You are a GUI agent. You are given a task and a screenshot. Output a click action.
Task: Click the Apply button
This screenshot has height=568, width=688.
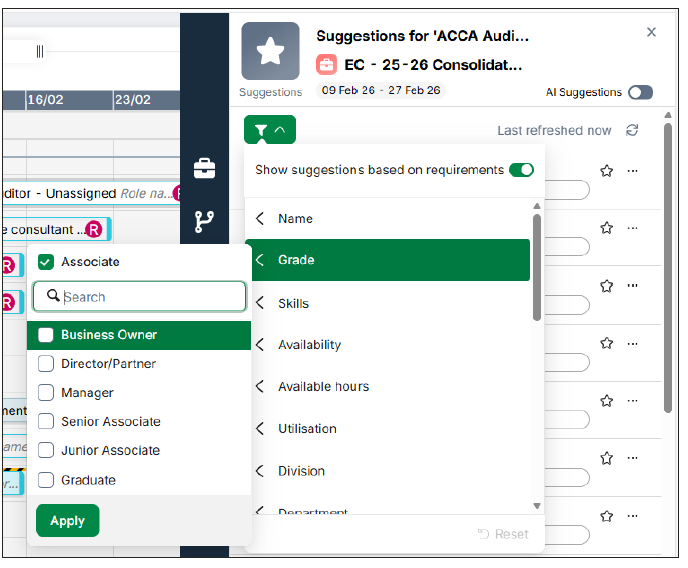pos(68,521)
